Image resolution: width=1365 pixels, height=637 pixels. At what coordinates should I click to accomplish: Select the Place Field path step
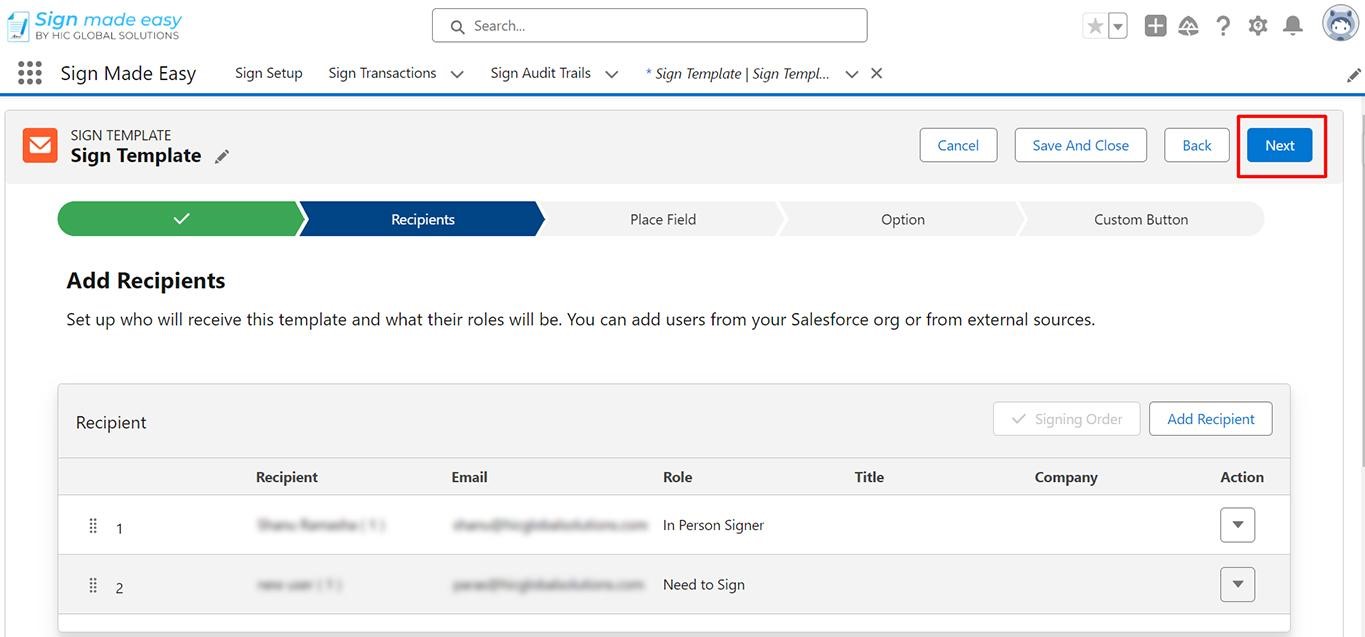pyautogui.click(x=662, y=219)
